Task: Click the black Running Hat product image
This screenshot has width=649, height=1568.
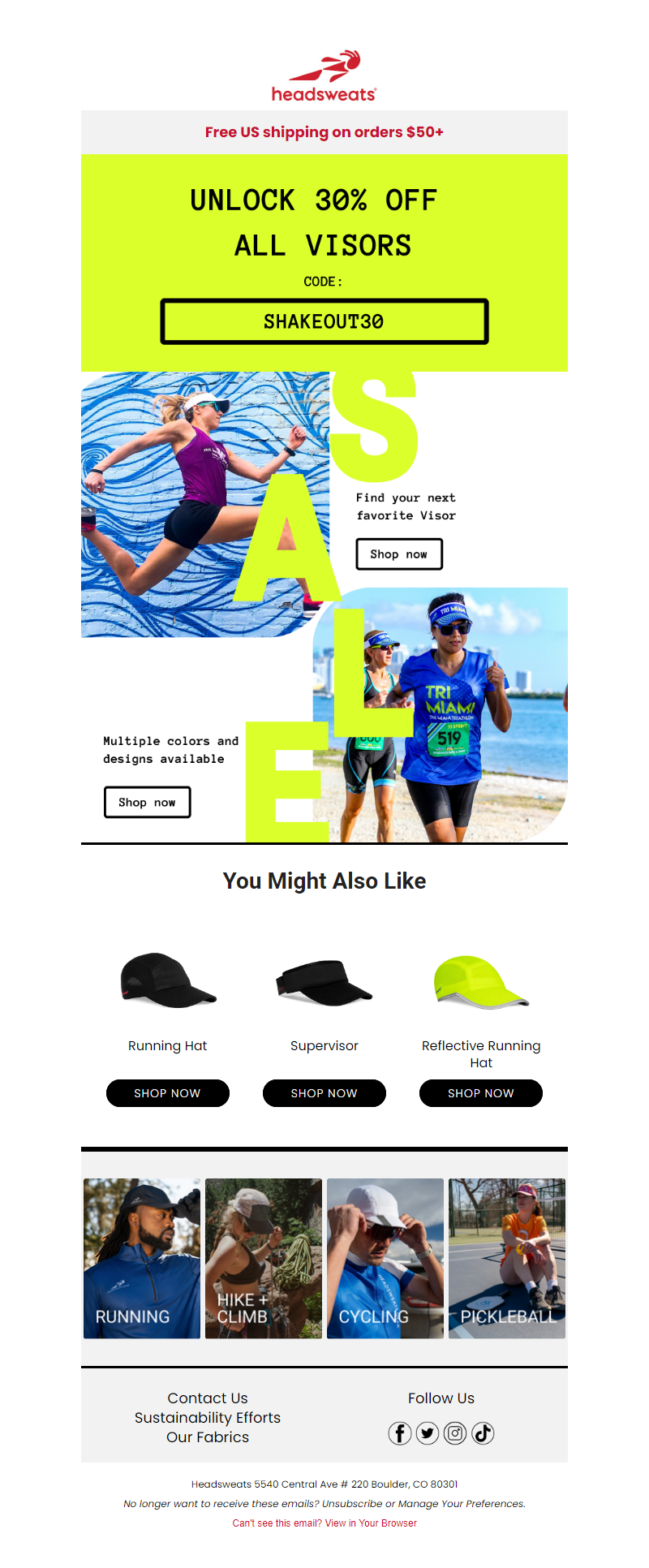Action: point(168,980)
